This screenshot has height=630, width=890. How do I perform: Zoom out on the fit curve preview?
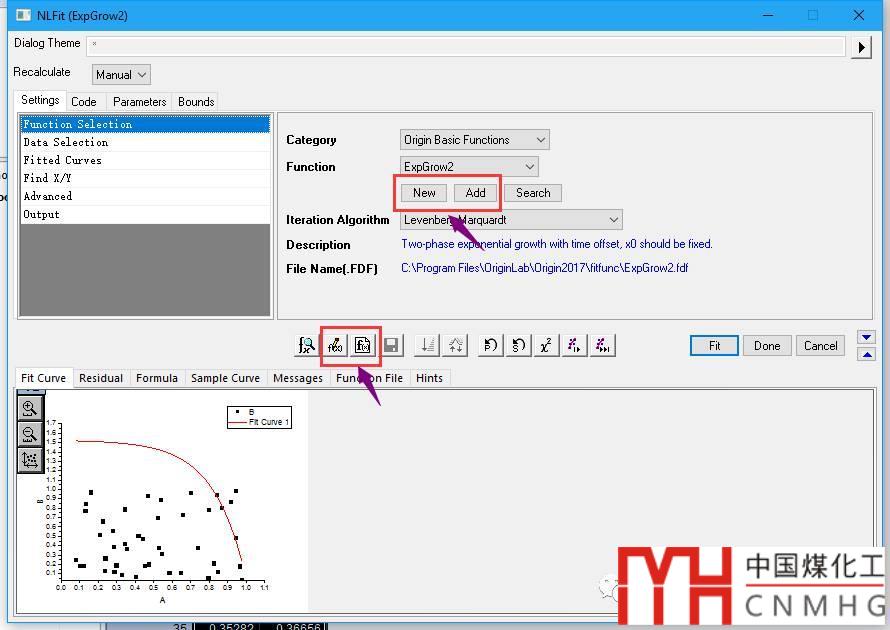pyautogui.click(x=30, y=434)
